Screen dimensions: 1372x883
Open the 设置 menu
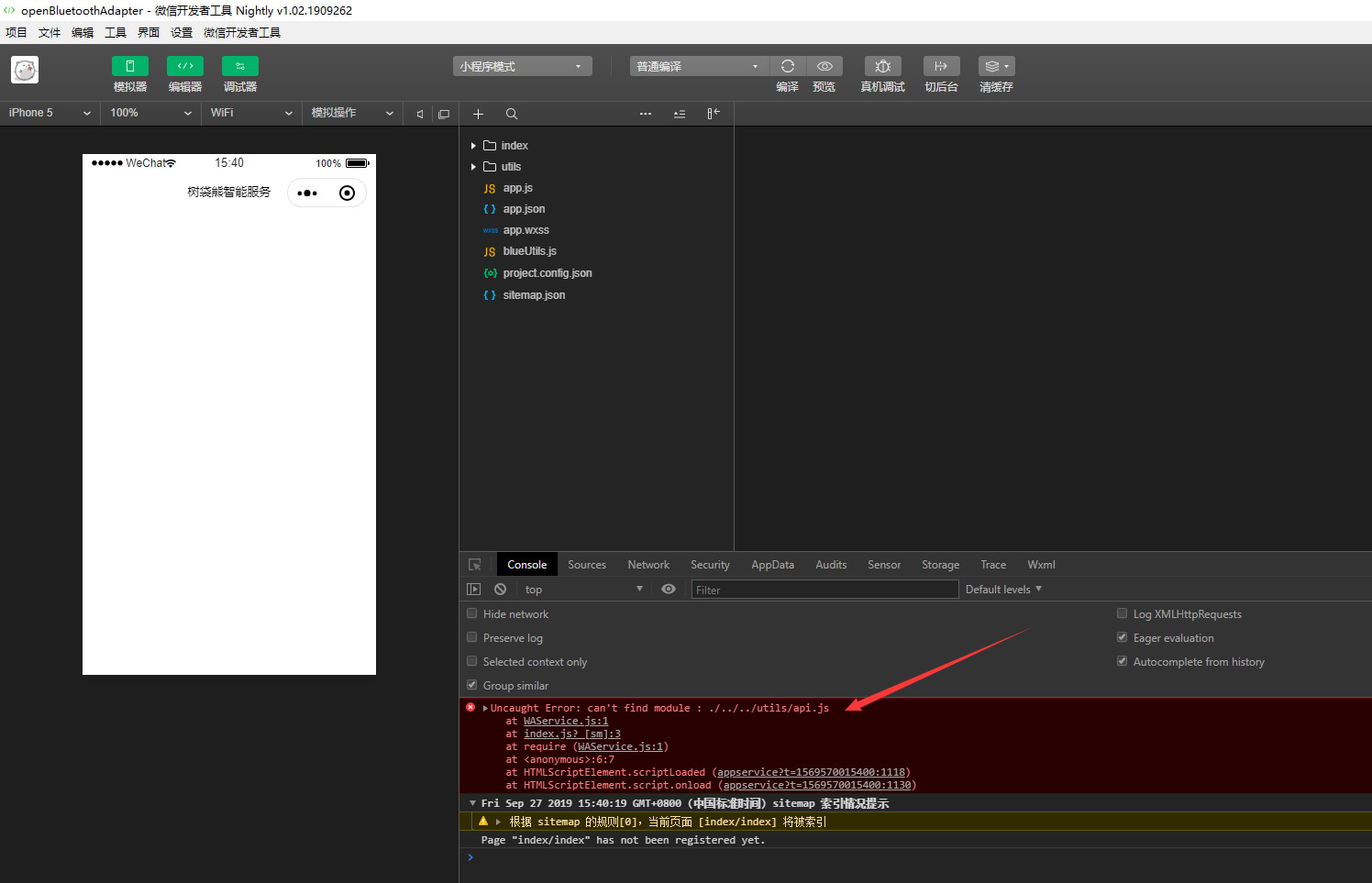pyautogui.click(x=182, y=32)
